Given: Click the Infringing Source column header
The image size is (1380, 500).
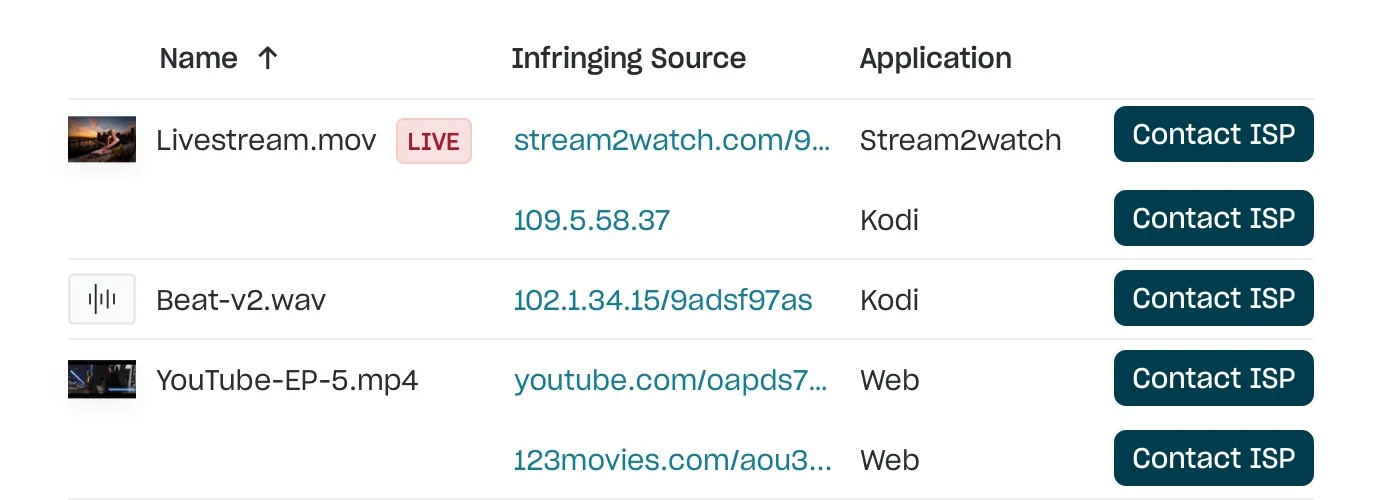Looking at the screenshot, I should tap(628, 58).
